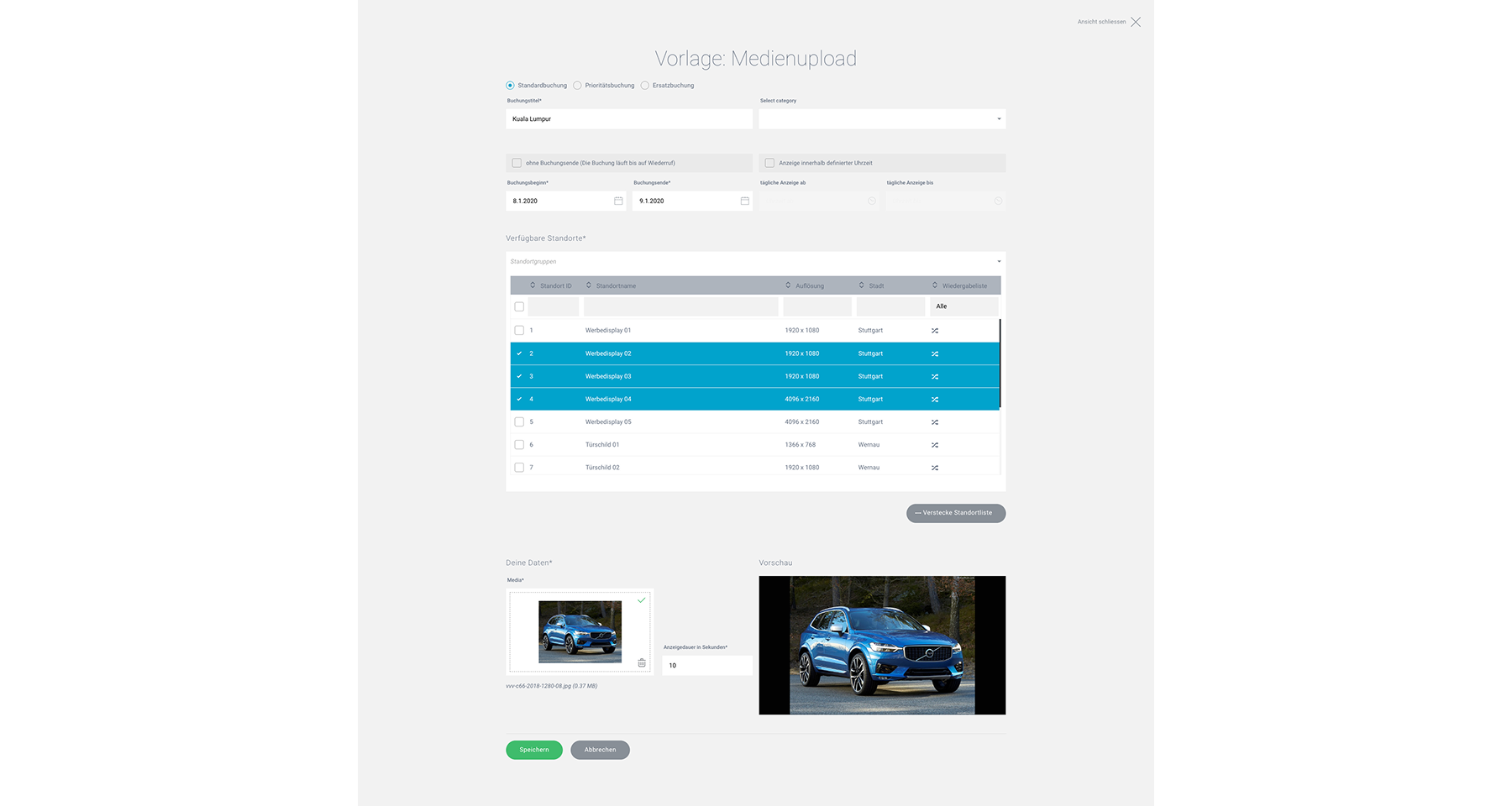Enable Anzeige innerhalb definierter Uhrzeit checkbox

[769, 163]
